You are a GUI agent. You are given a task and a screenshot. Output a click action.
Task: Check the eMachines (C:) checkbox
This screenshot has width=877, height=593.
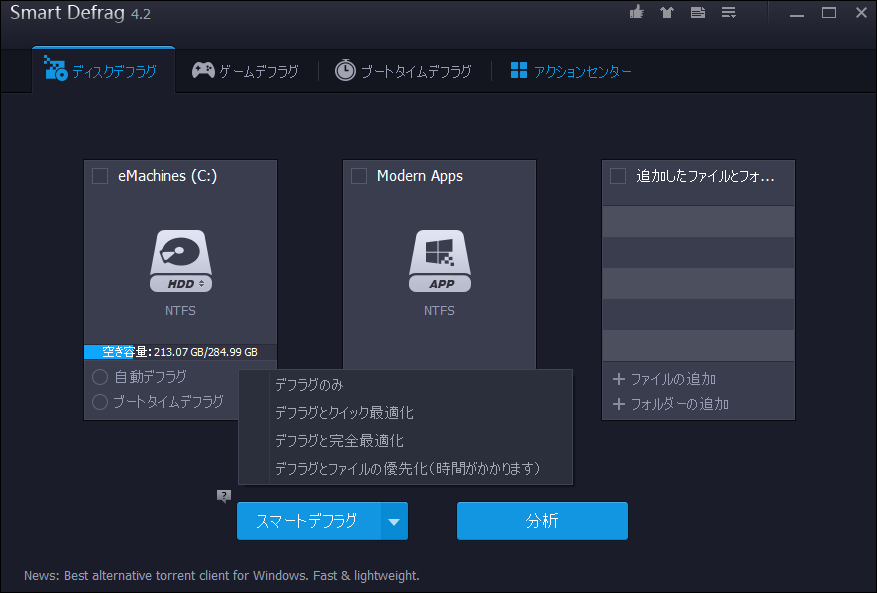[100, 176]
